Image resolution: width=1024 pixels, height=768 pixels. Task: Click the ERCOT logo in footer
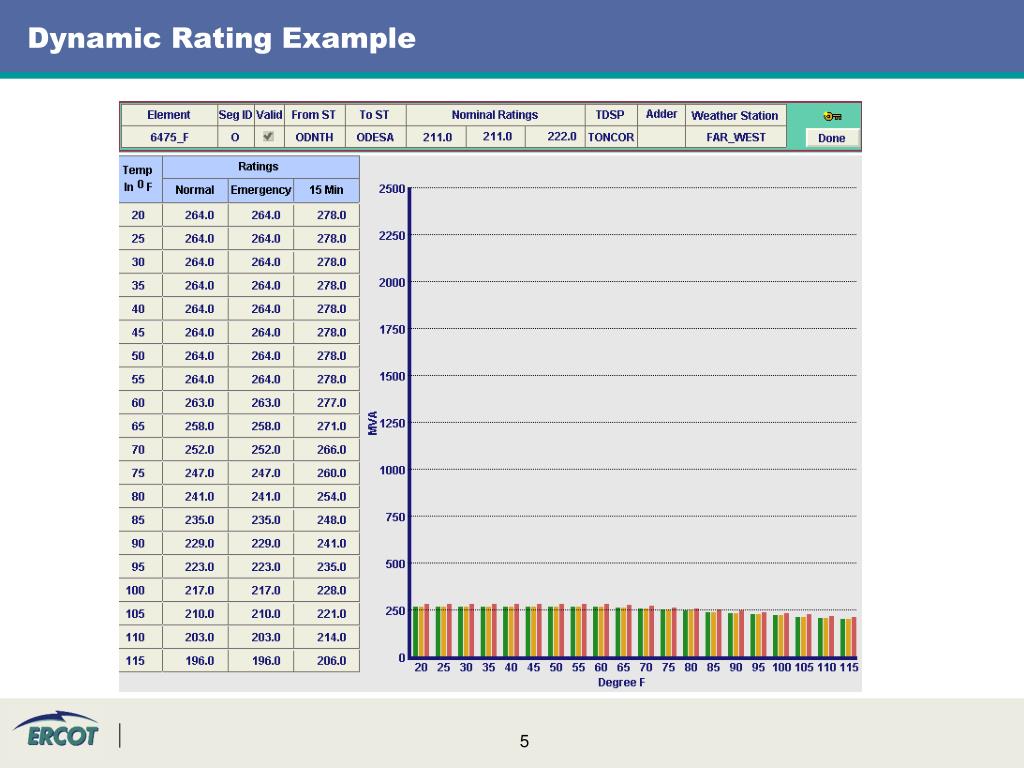click(56, 729)
